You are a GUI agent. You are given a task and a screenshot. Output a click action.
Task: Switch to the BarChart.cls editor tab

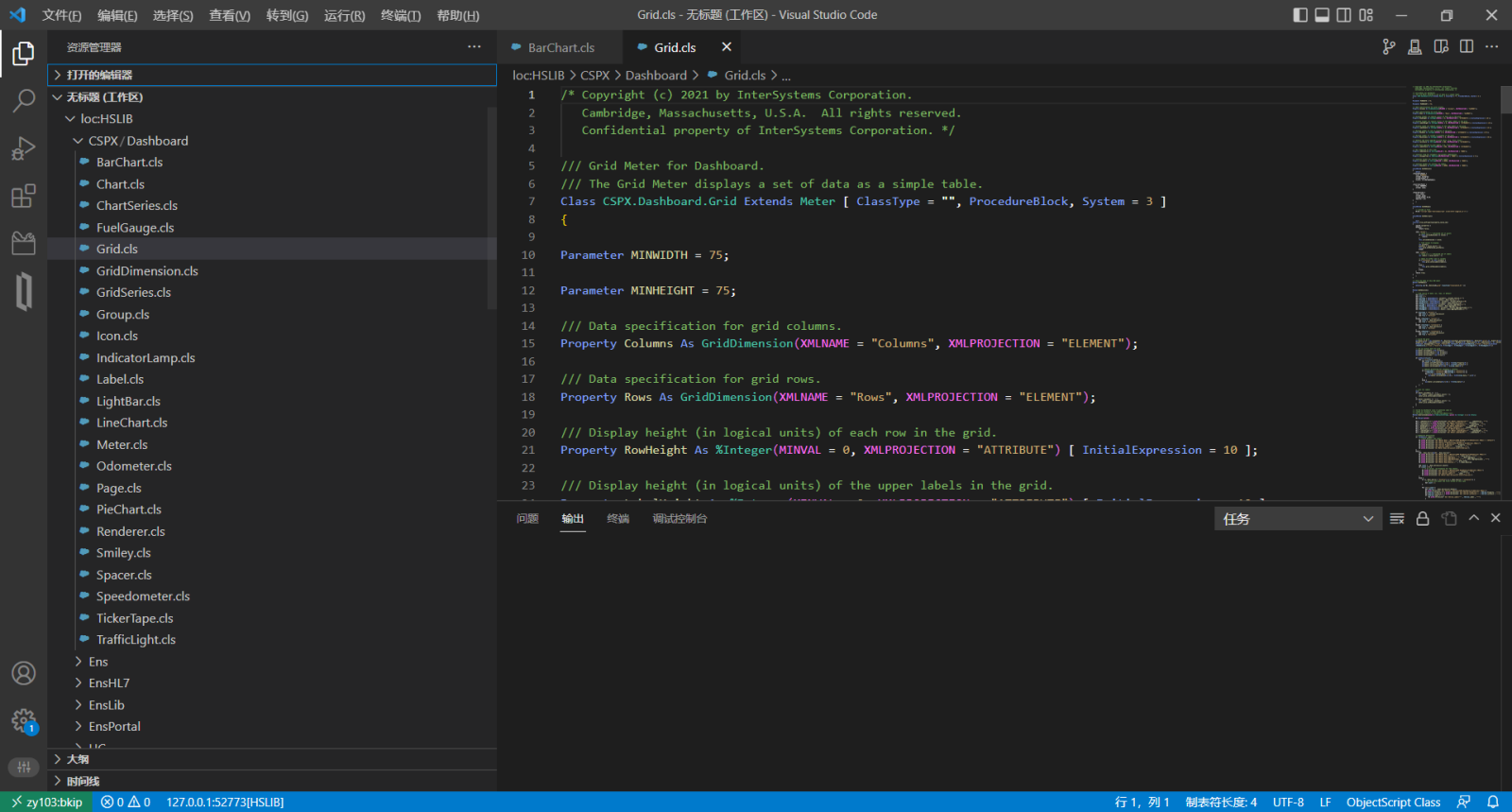(560, 47)
